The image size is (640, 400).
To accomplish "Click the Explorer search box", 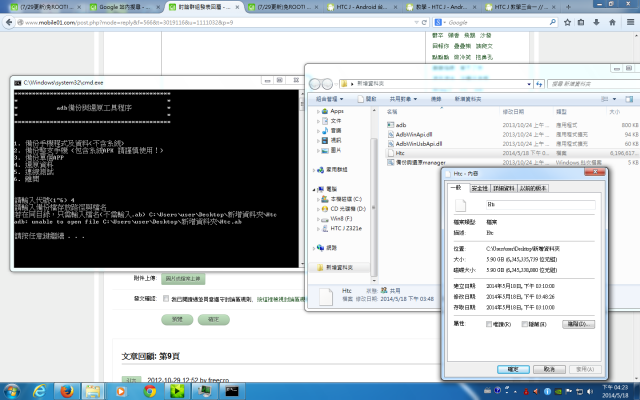I will tap(593, 84).
